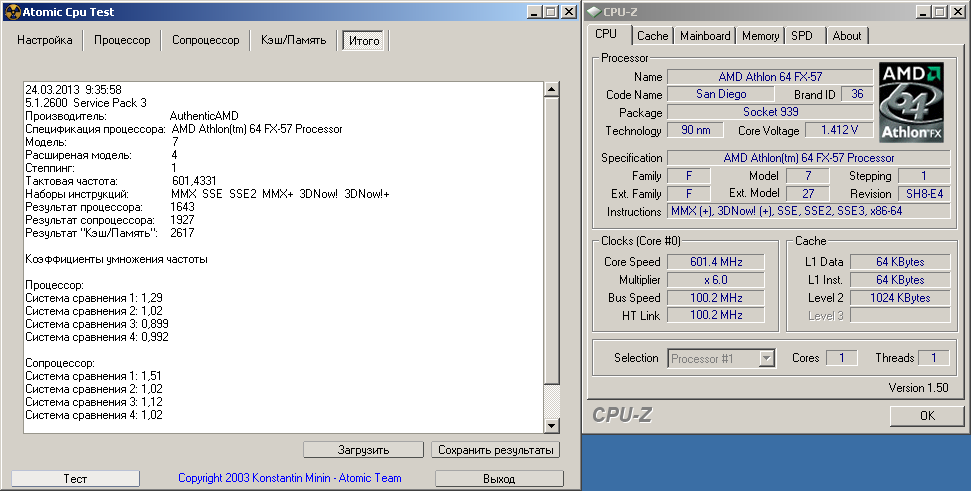Click OK in the CPU-Z window
Viewport: 971px width, 491px height.
click(927, 415)
